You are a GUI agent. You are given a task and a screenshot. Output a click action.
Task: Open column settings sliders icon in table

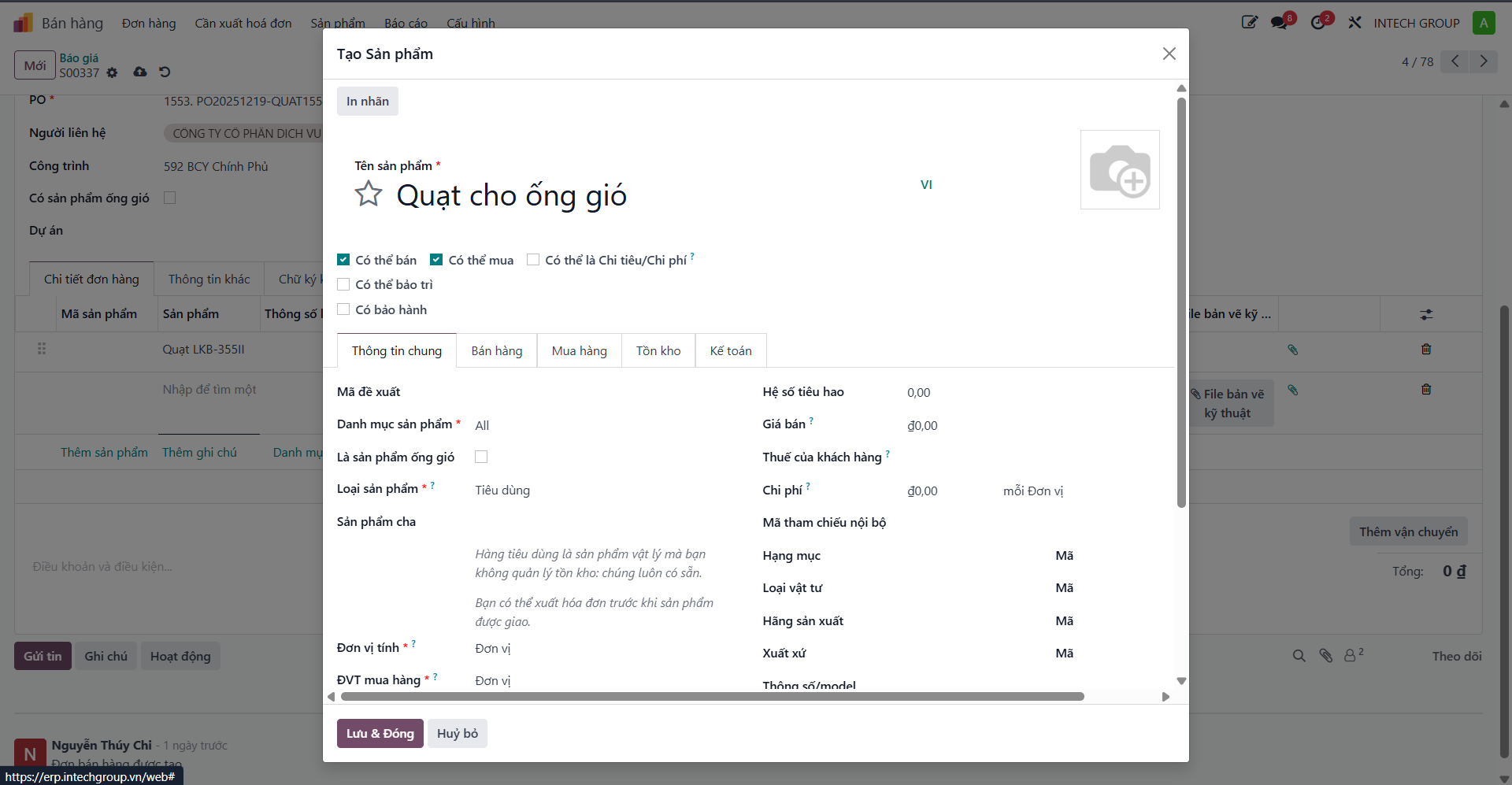pos(1426,314)
